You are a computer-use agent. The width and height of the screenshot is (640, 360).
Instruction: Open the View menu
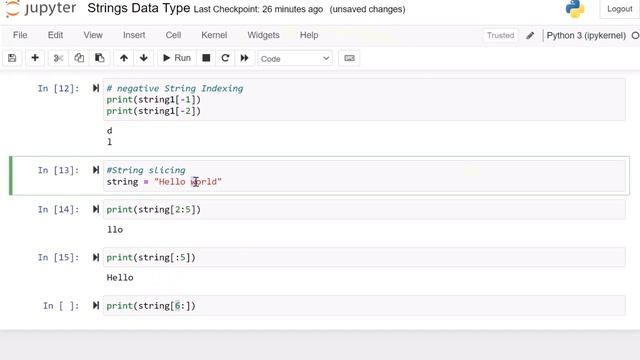tap(93, 35)
